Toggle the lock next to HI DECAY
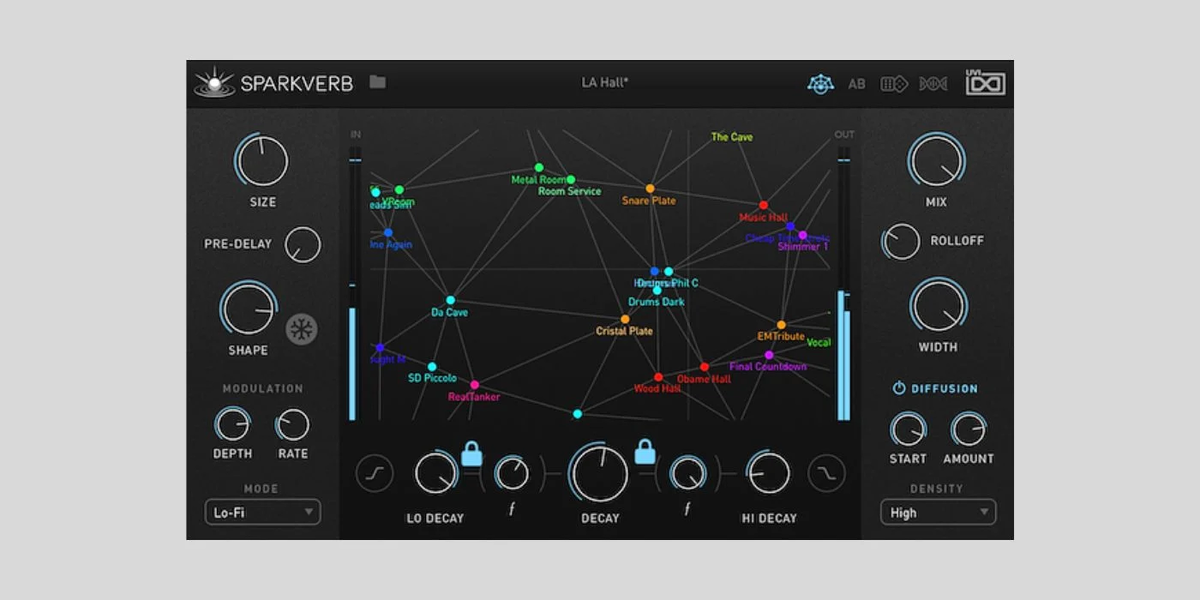1200x600 pixels. (x=647, y=452)
